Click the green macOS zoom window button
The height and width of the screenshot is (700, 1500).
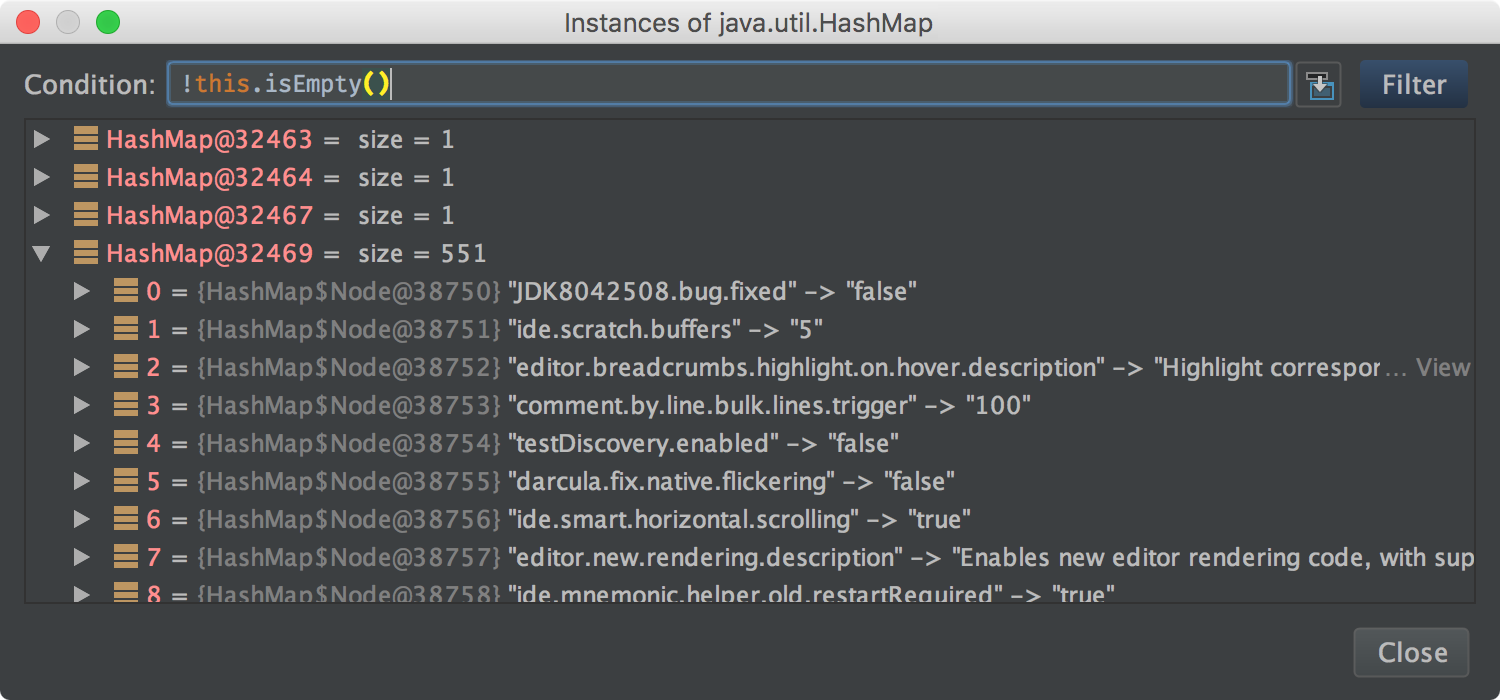pos(107,22)
